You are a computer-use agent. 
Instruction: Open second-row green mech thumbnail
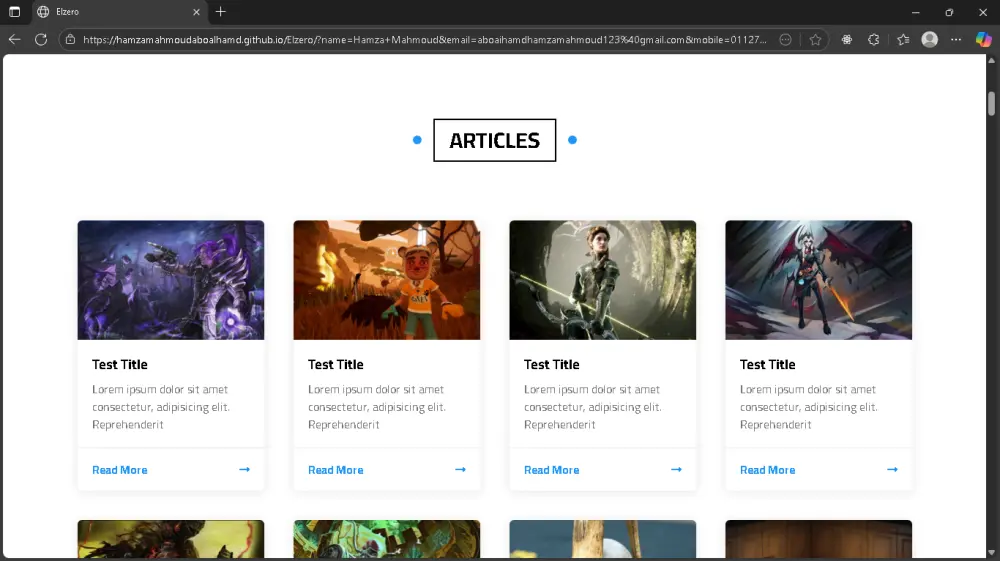(x=386, y=539)
